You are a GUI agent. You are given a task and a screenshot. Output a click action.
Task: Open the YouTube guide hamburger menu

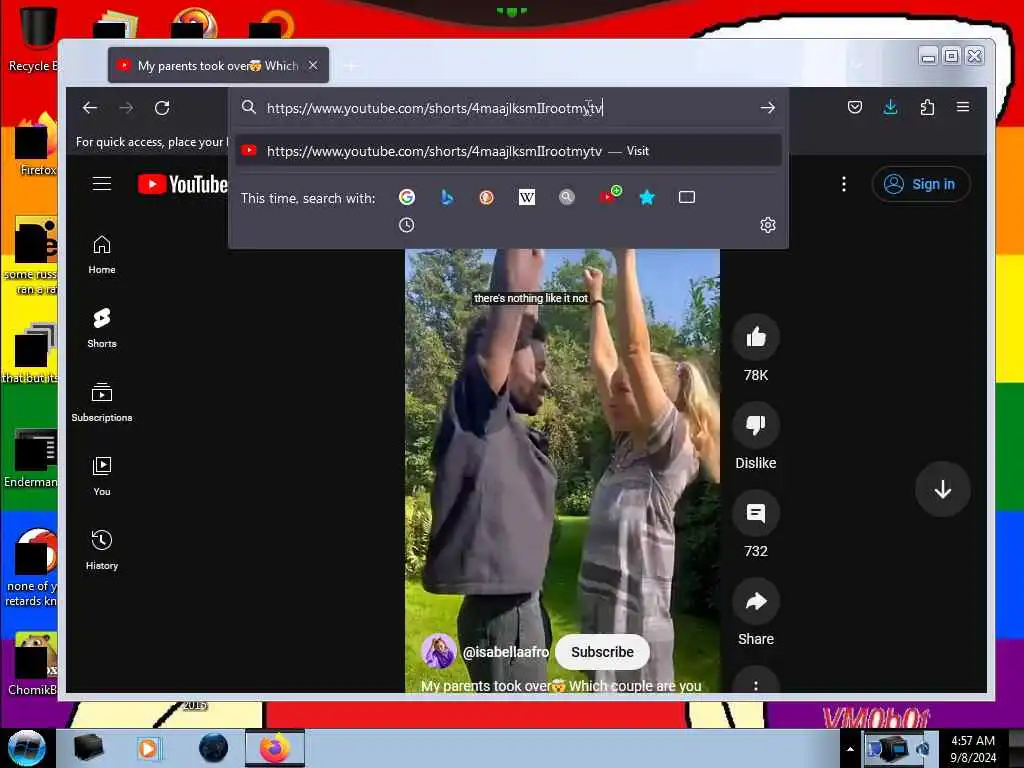coord(102,184)
